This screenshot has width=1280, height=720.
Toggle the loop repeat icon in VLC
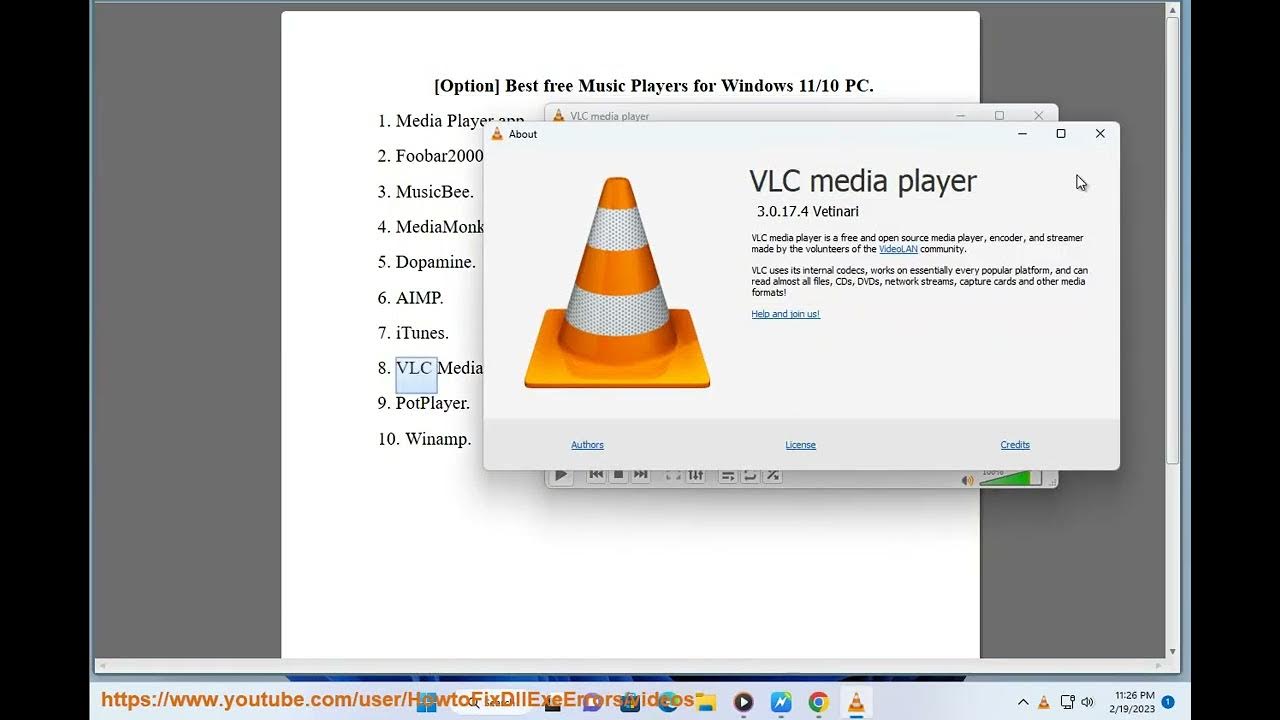coord(750,475)
